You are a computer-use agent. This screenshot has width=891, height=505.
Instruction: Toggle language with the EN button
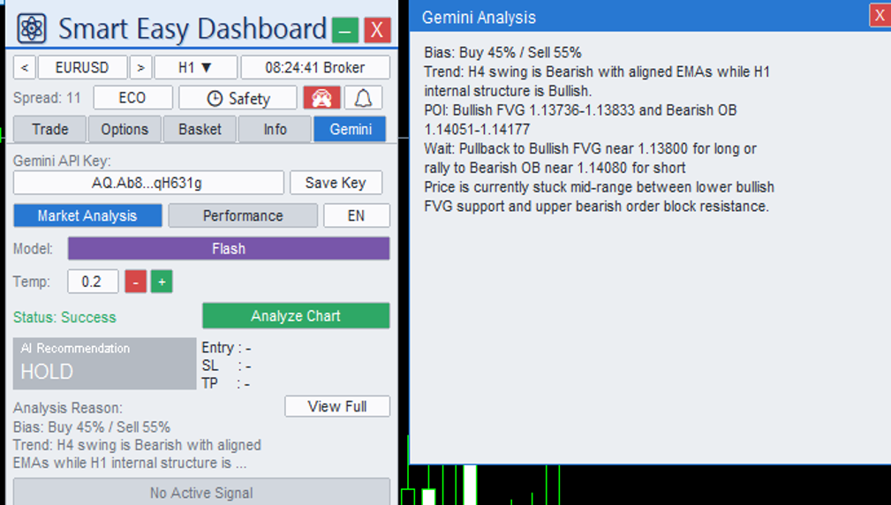point(356,216)
